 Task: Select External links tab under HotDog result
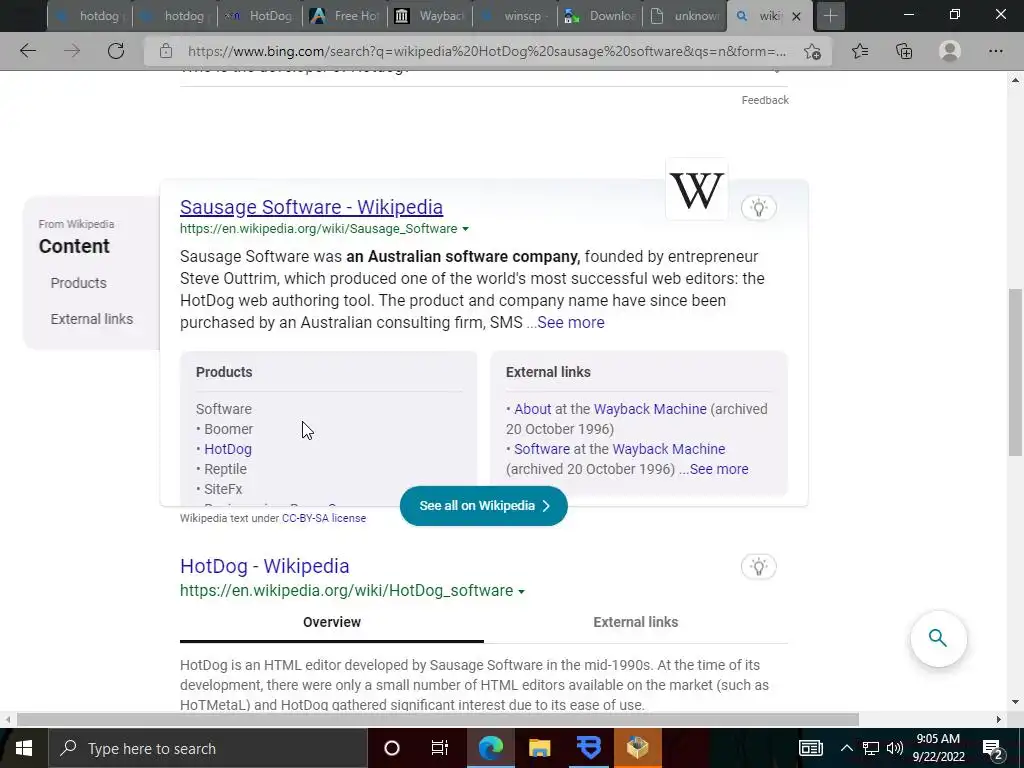pyautogui.click(x=635, y=622)
